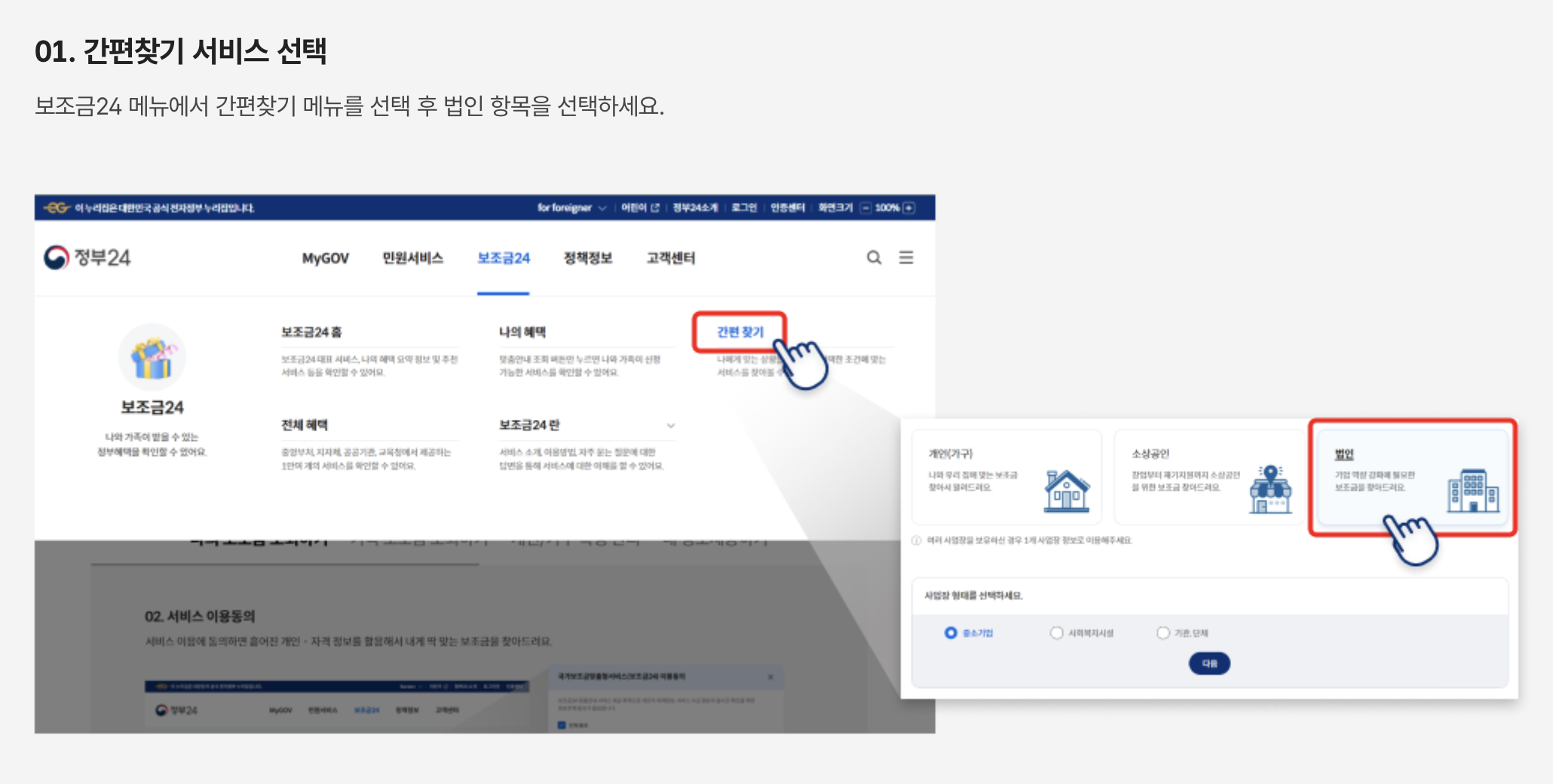The image size is (1553, 784).
Task: Click the 간편 찾기 submenu link
Action: pyautogui.click(x=740, y=332)
